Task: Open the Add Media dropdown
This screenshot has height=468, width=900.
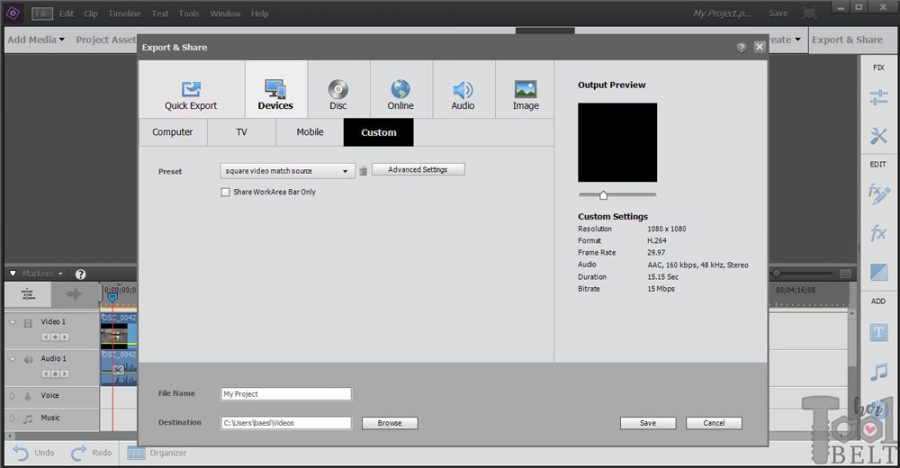Action: coord(36,40)
